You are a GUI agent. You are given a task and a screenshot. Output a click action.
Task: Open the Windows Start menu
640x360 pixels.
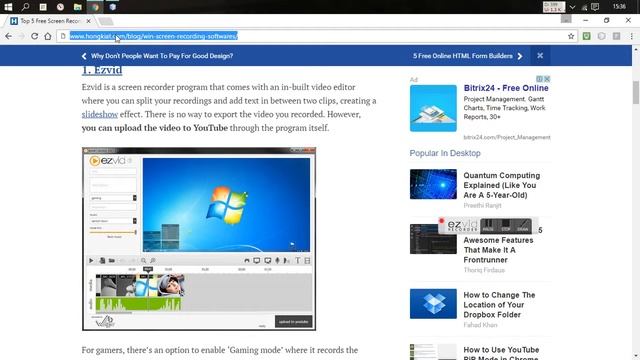[x=8, y=7]
